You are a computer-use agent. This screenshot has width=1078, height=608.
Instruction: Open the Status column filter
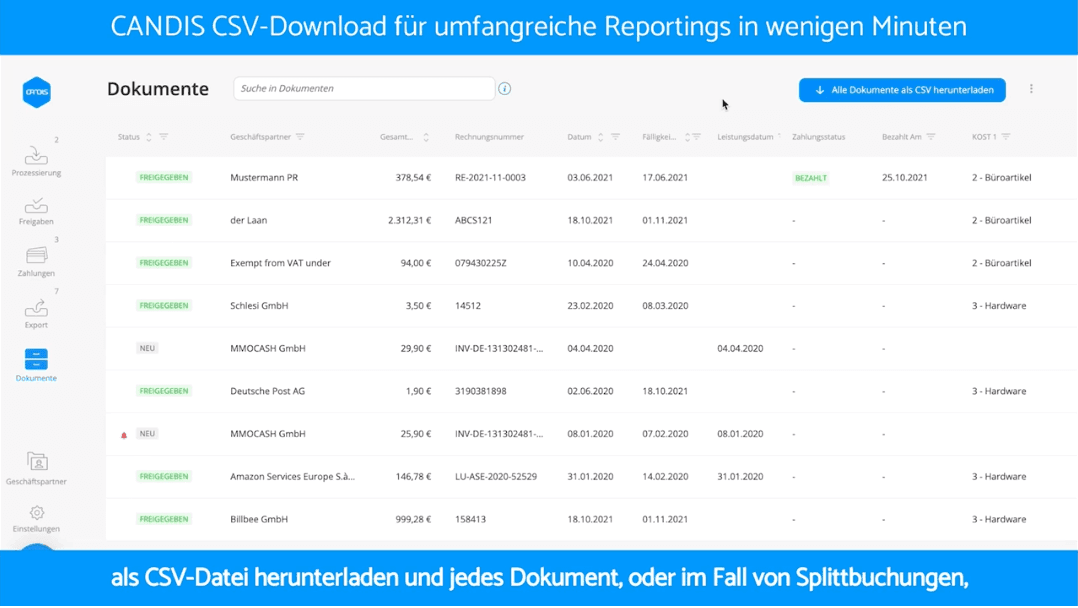[164, 137]
